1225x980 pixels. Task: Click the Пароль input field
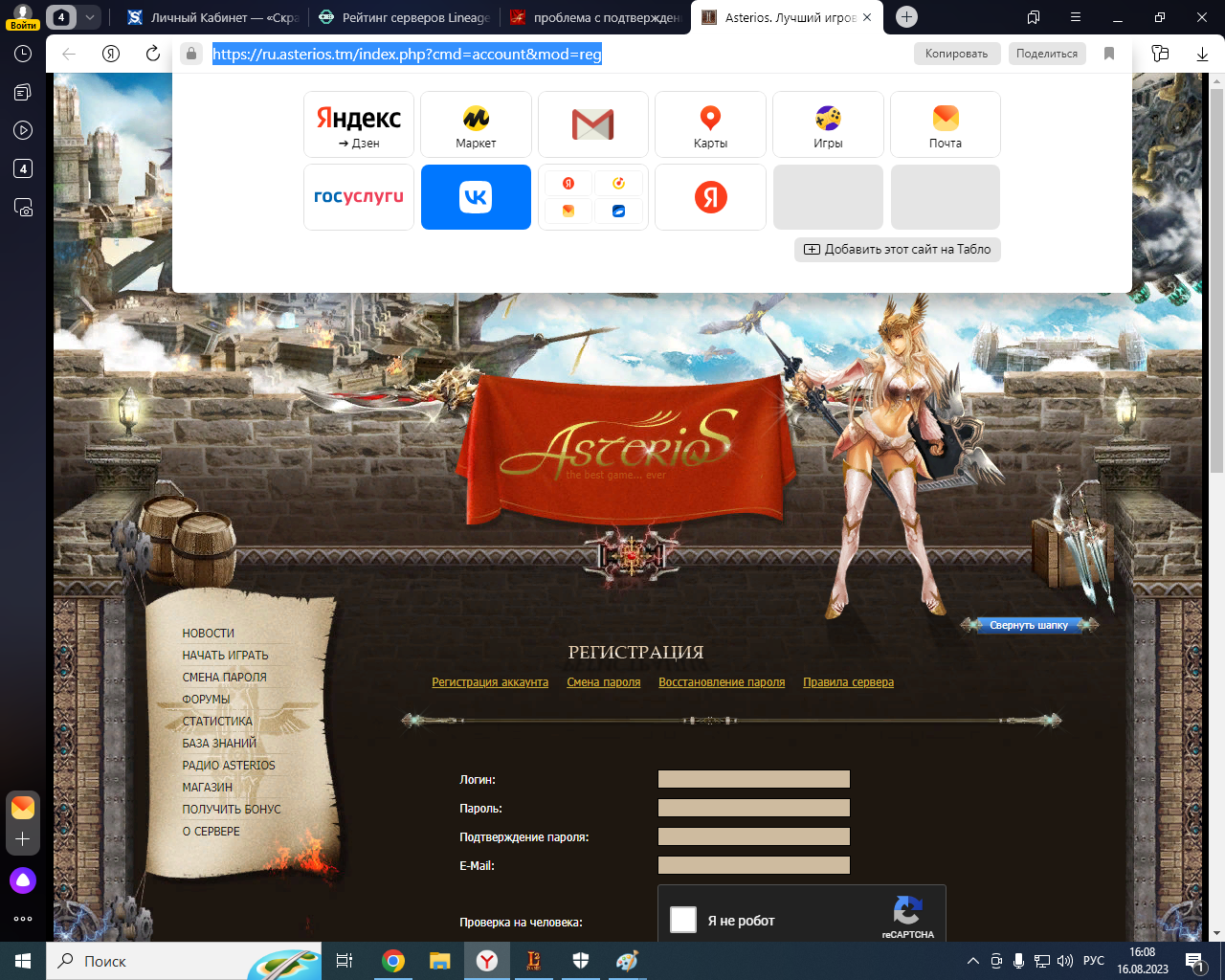pos(754,808)
